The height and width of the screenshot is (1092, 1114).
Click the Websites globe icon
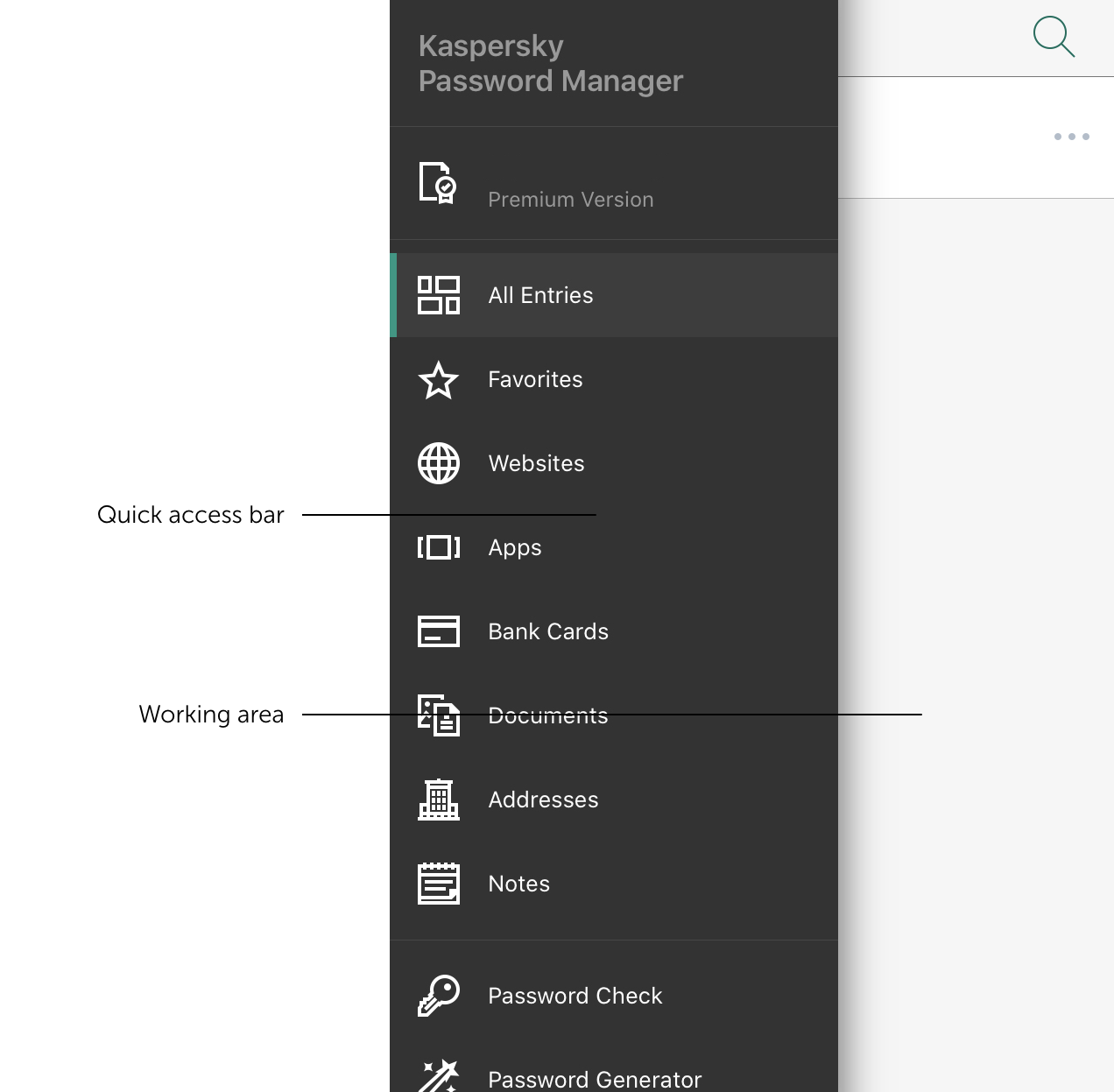click(439, 463)
